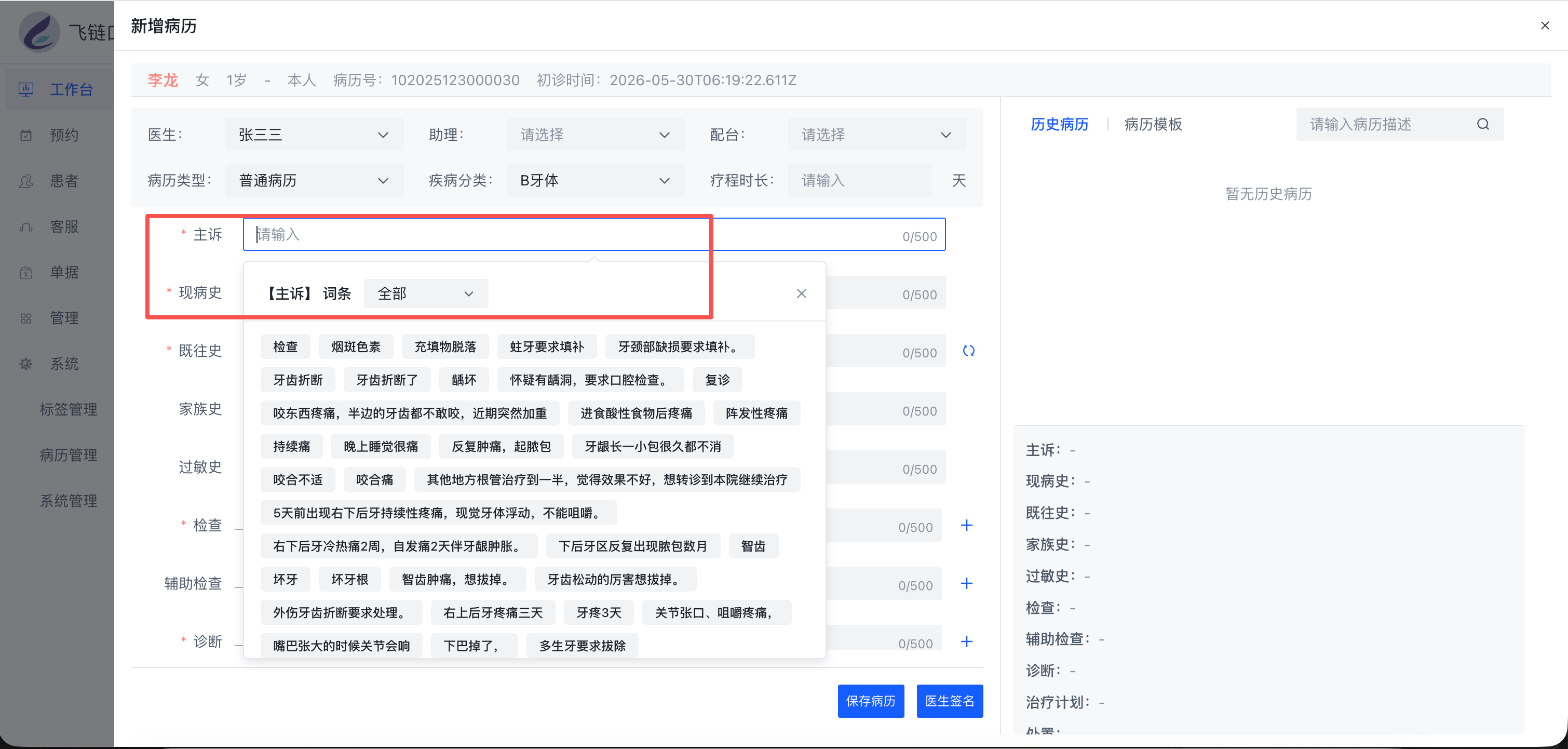The width and height of the screenshot is (1568, 749).
Task: Select the 智齿肿痛，想拔掉。 phrase tag
Action: click(457, 579)
